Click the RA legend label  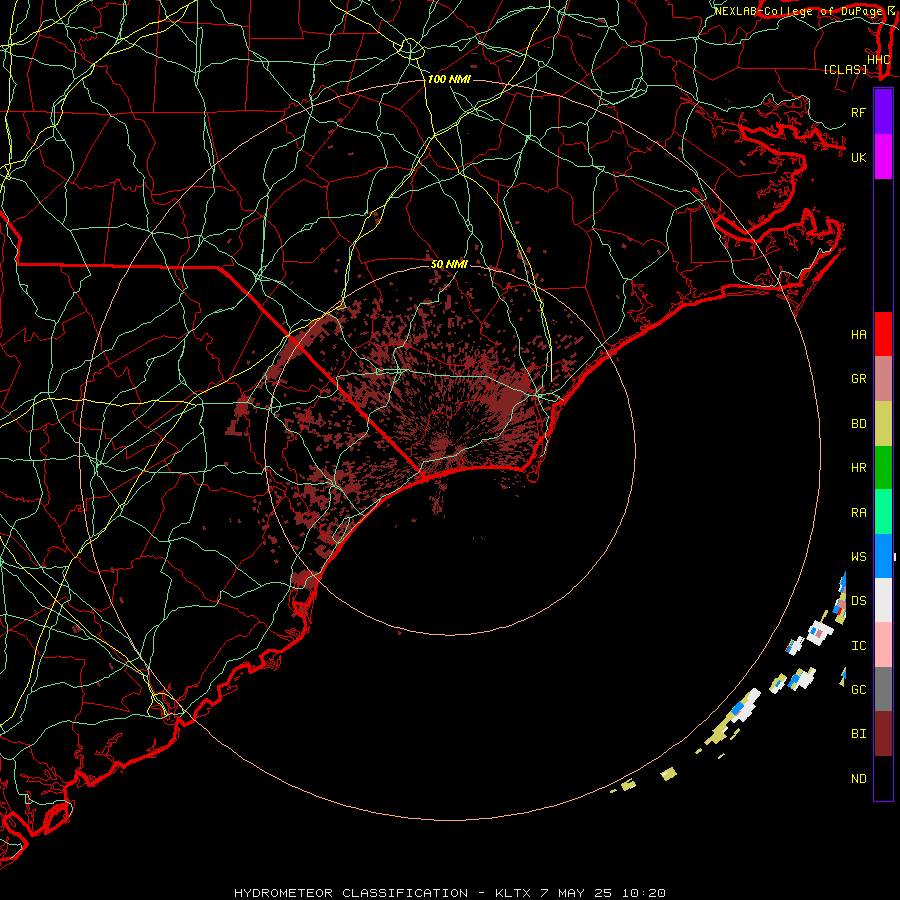tap(858, 513)
